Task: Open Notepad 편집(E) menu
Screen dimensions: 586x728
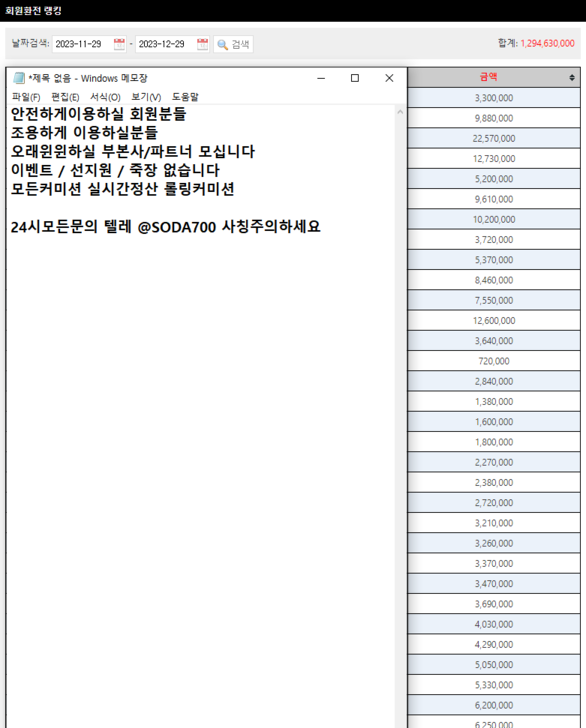Action: (x=65, y=97)
